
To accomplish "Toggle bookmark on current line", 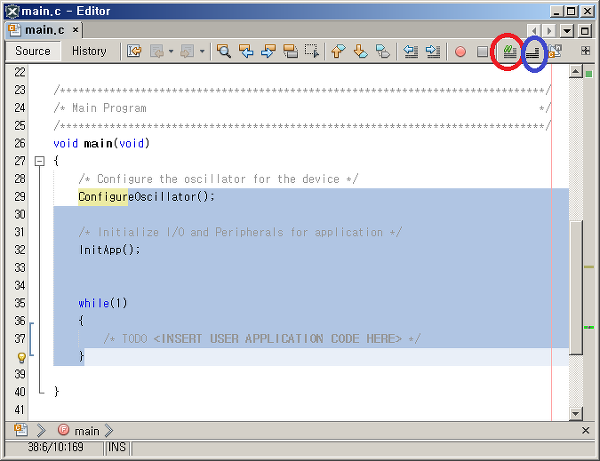I will (x=383, y=51).
